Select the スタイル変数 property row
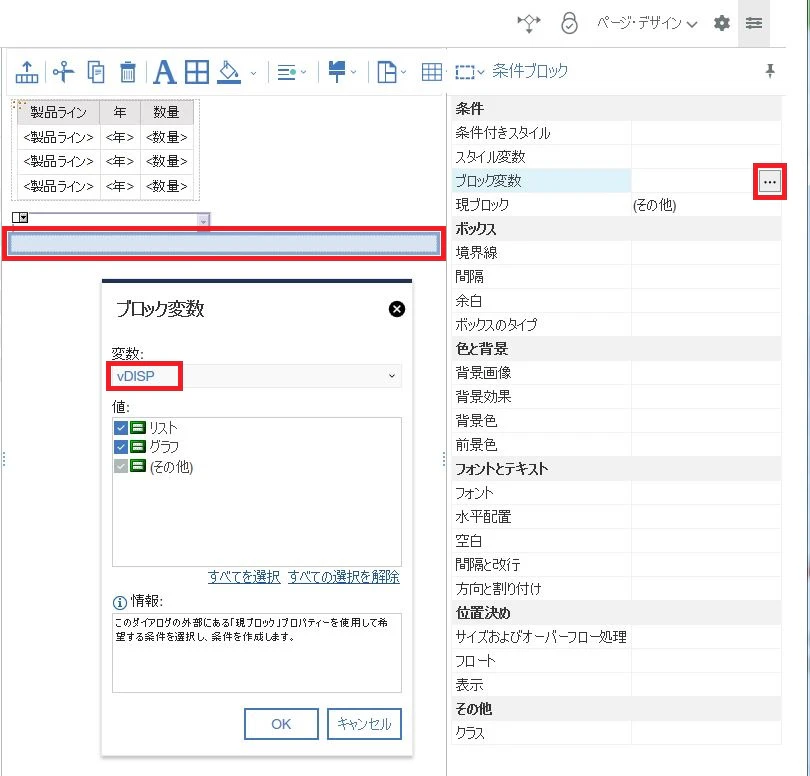 click(616, 157)
